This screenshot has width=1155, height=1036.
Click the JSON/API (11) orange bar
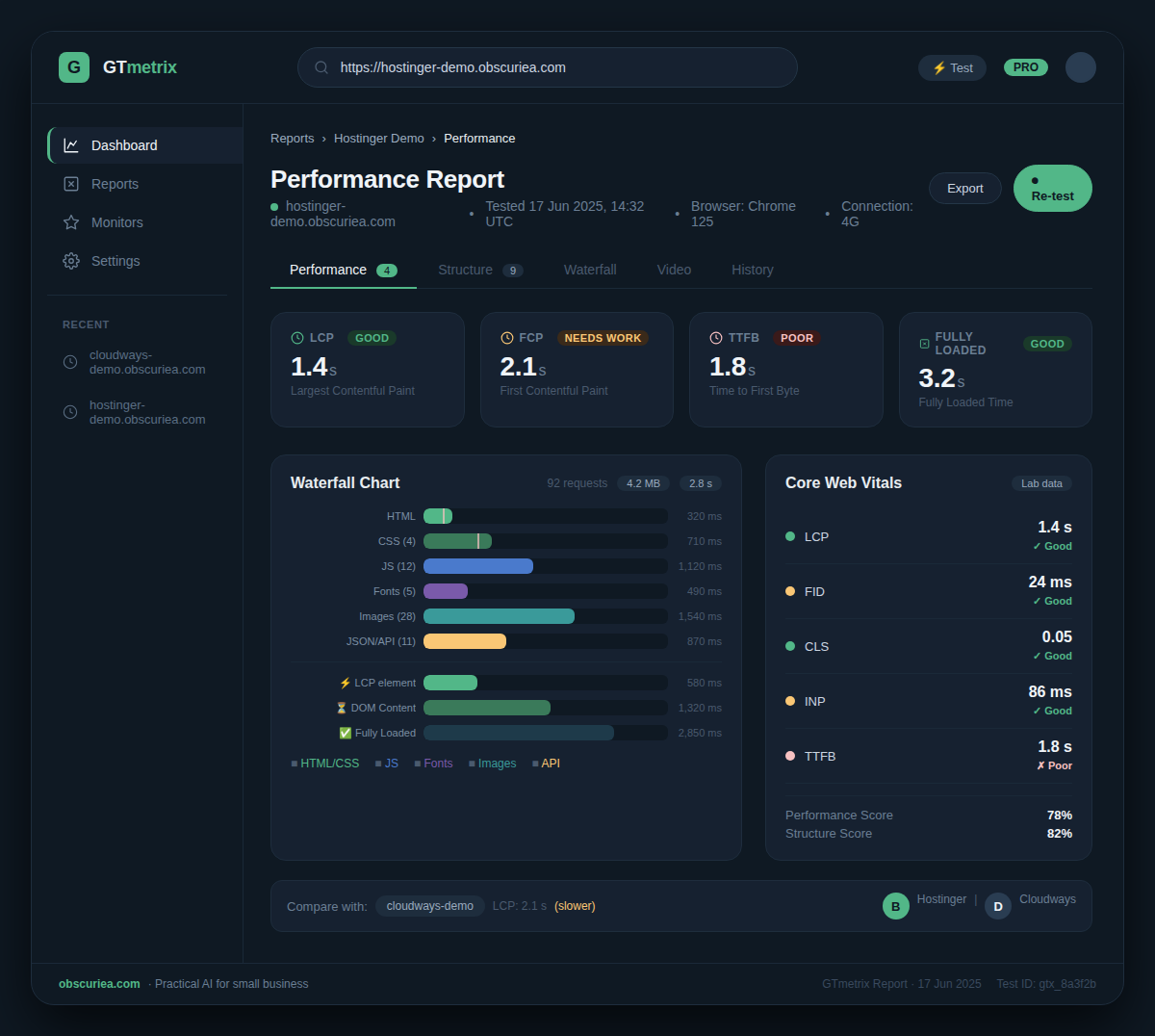[465, 641]
